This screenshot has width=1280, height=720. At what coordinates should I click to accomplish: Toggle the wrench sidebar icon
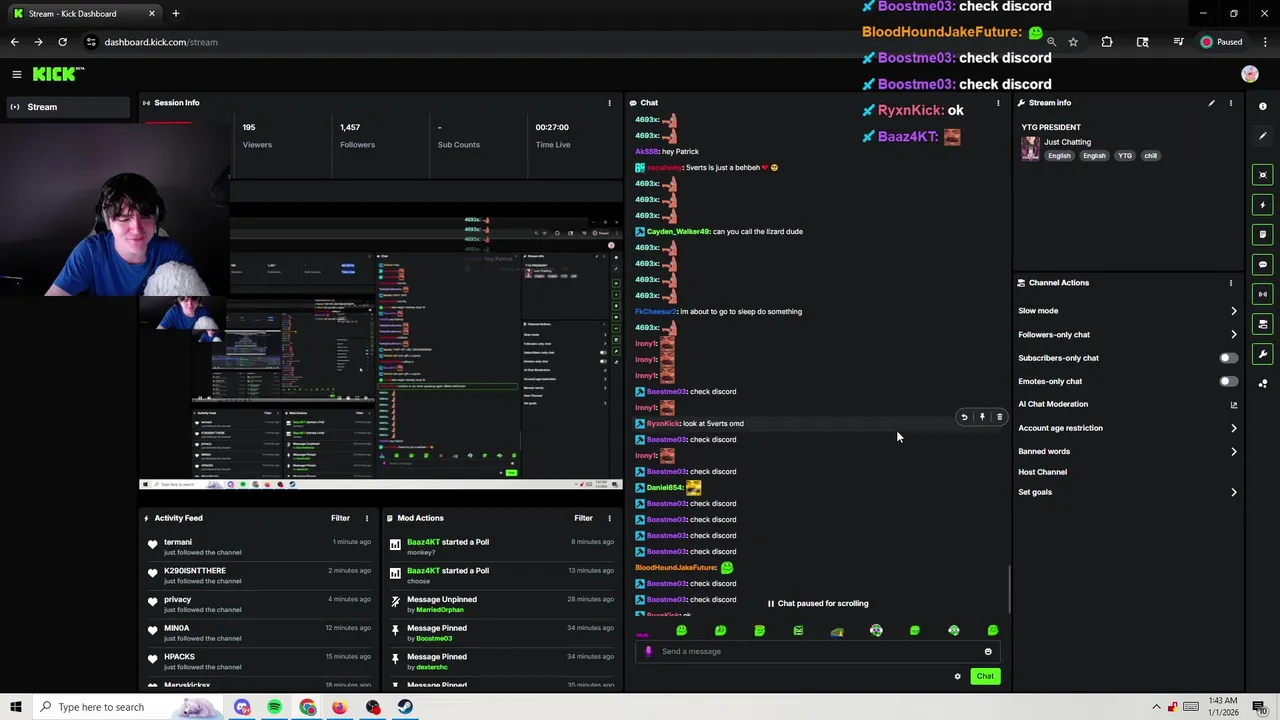coord(1262,354)
